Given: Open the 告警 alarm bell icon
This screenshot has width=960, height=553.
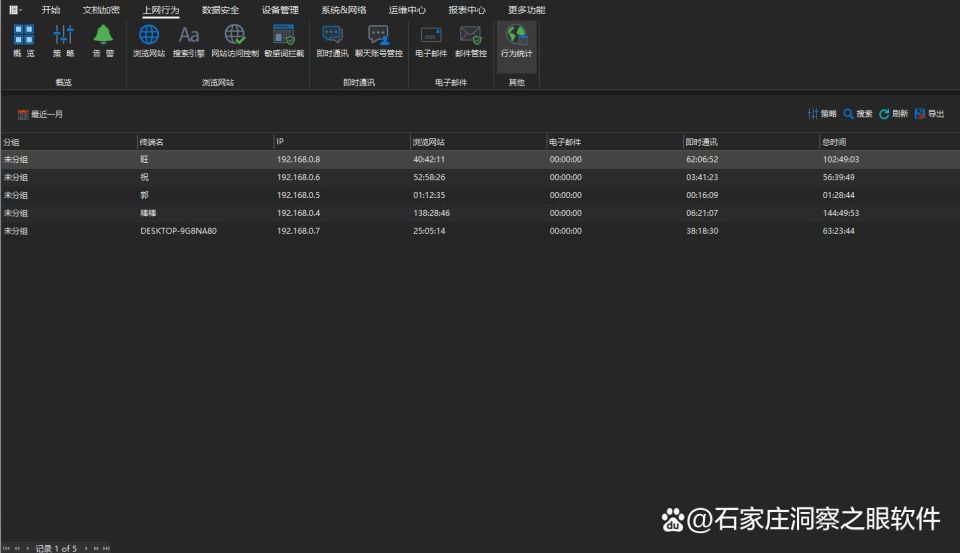Looking at the screenshot, I should click(x=103, y=40).
